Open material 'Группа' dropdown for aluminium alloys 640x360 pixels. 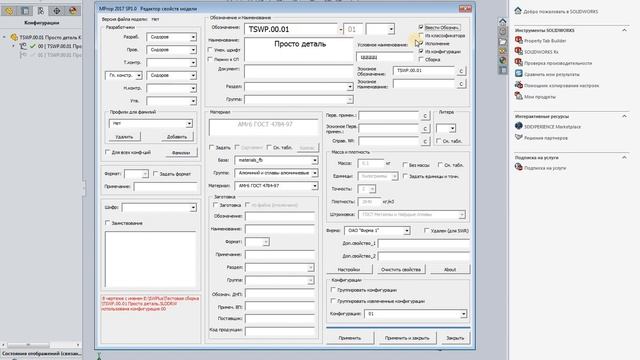315,173
